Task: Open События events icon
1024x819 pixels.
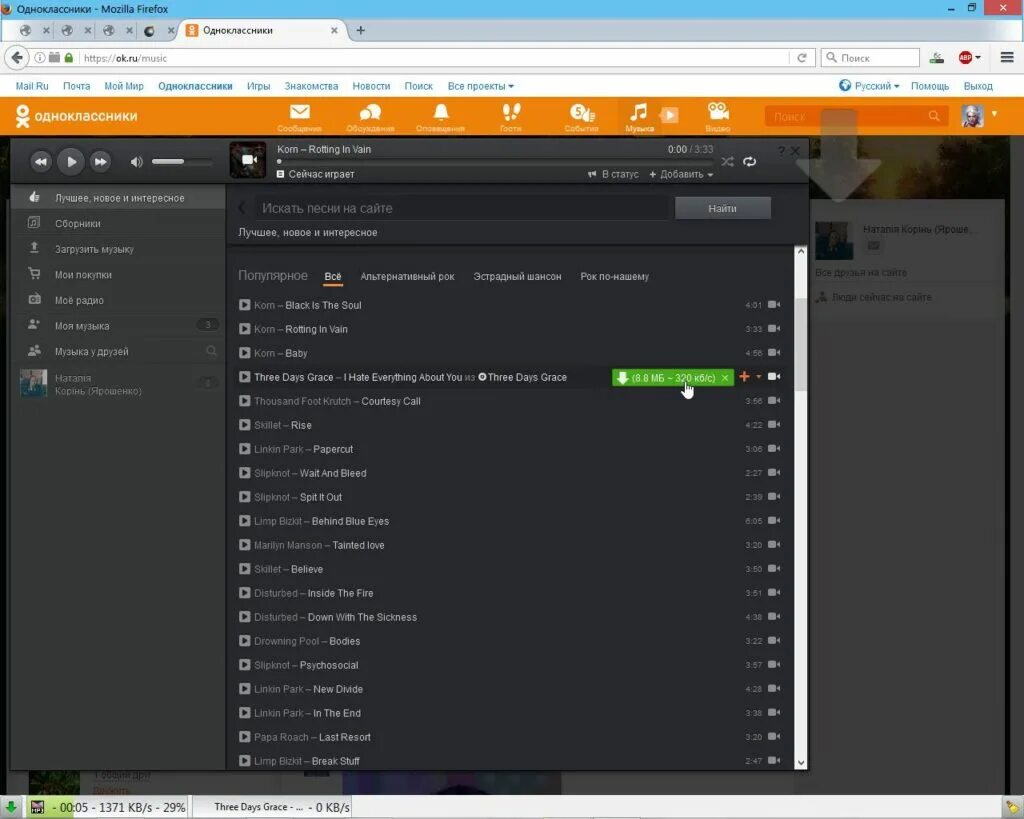Action: click(581, 117)
